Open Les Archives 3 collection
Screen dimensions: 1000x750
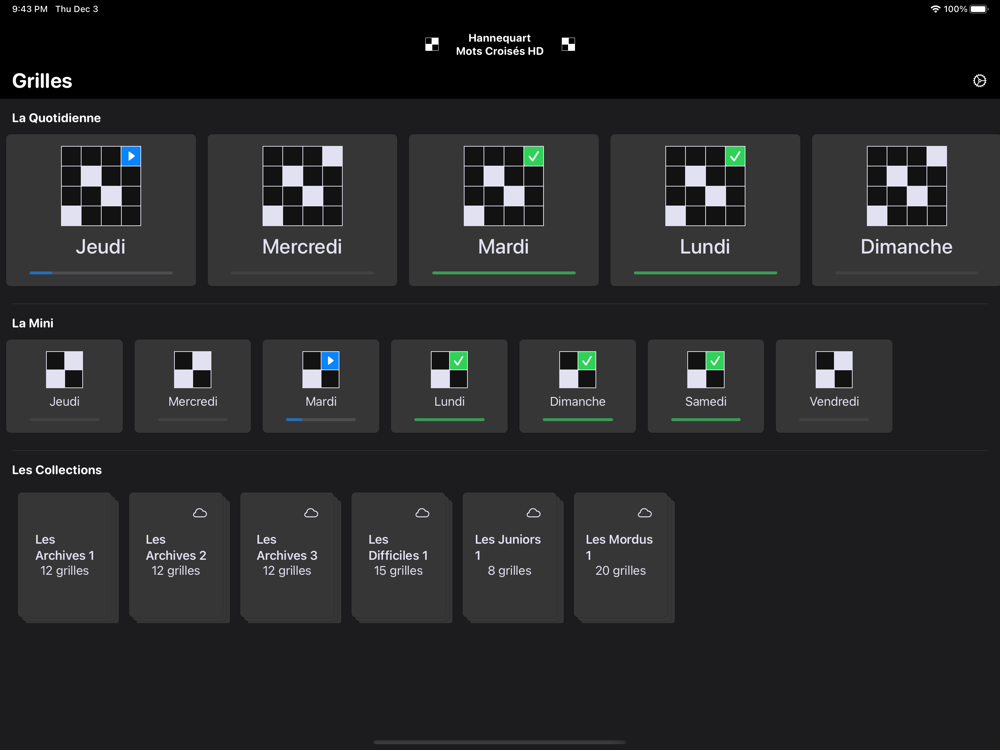click(x=290, y=557)
